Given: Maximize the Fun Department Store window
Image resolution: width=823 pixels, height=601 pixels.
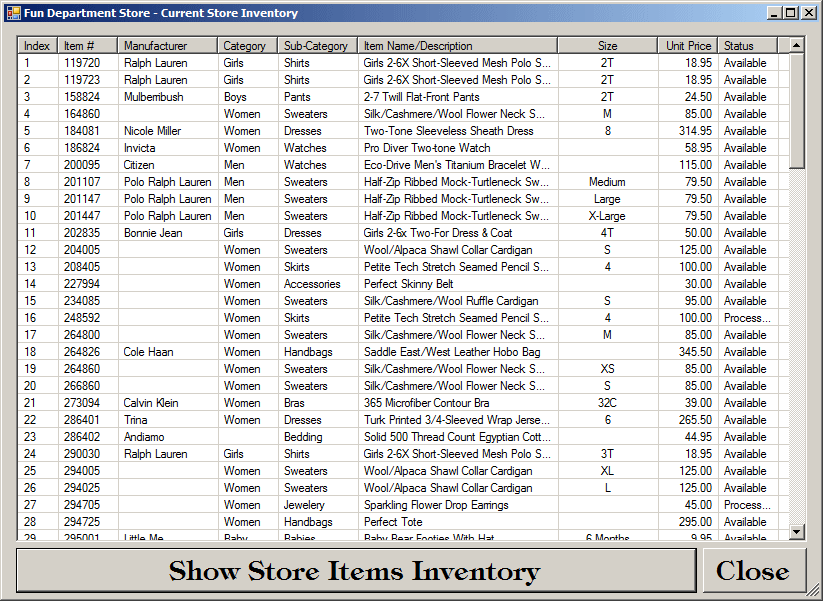Looking at the screenshot, I should click(790, 13).
